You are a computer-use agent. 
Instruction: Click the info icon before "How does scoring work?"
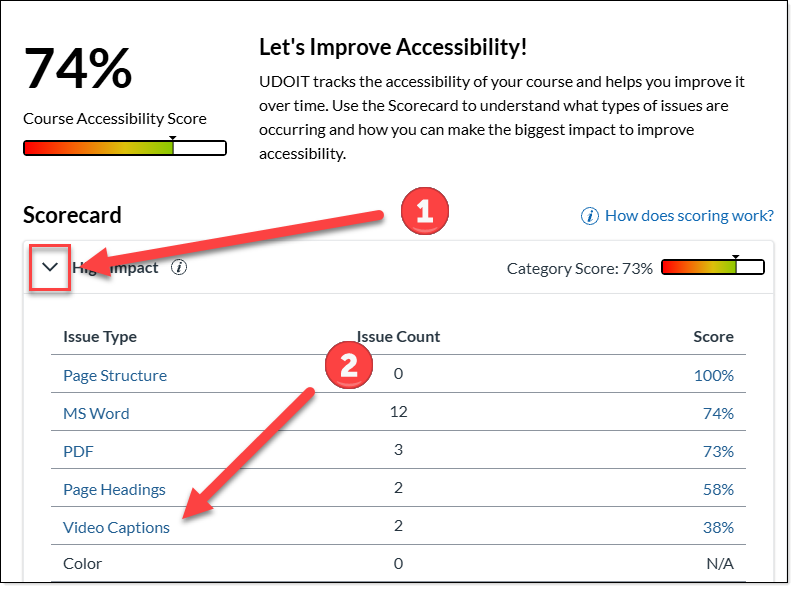coord(590,216)
